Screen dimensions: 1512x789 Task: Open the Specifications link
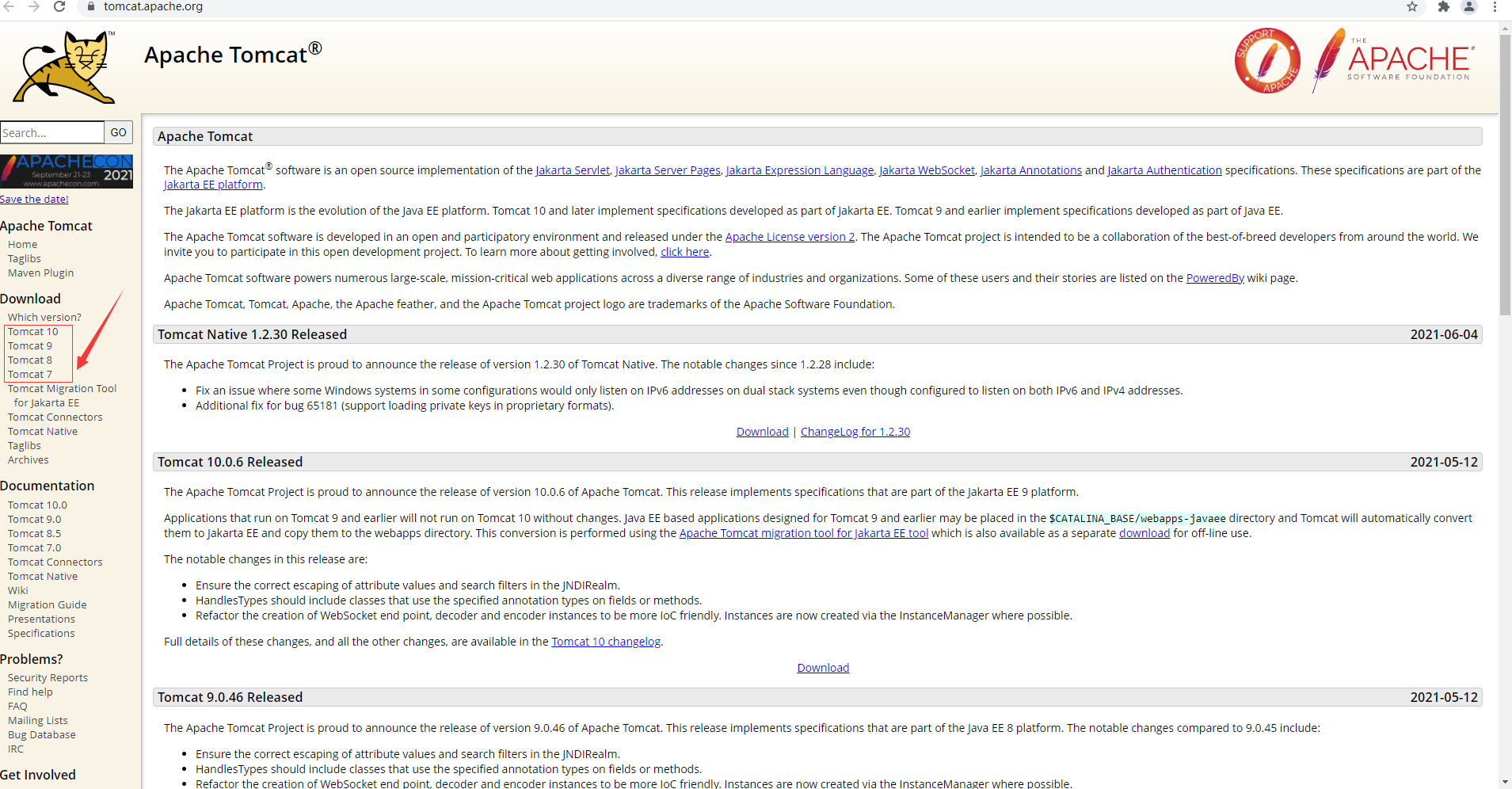tap(41, 634)
